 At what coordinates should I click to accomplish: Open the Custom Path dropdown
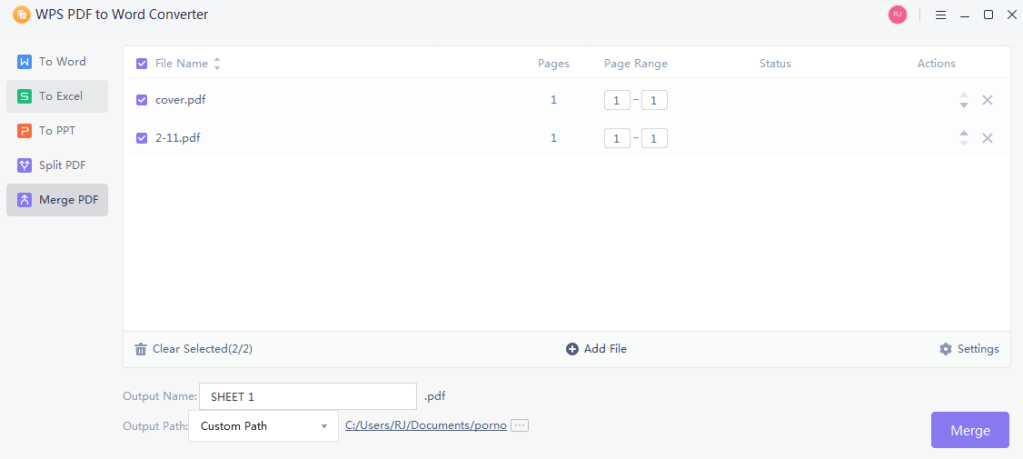tap(264, 426)
